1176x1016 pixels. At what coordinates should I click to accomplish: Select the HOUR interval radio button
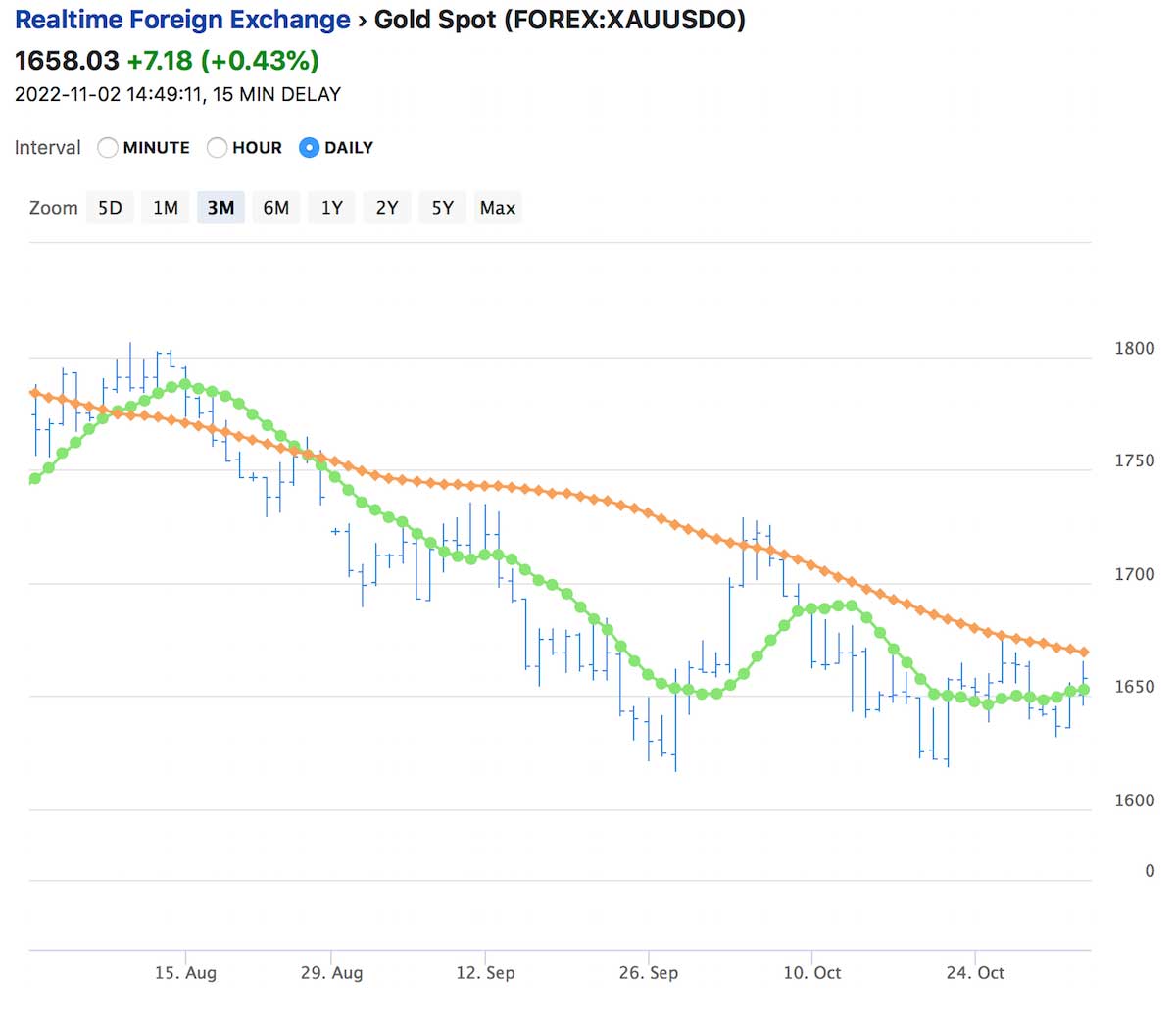point(217,148)
